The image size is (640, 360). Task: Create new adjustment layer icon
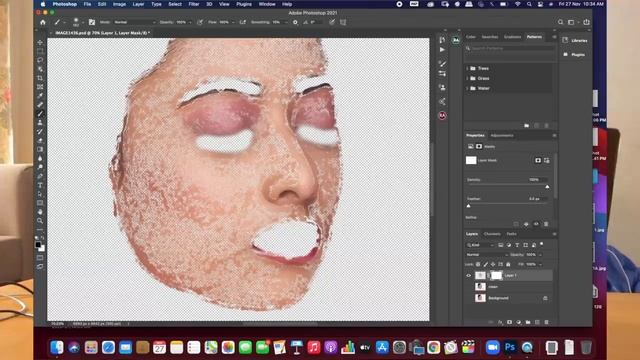[519, 322]
